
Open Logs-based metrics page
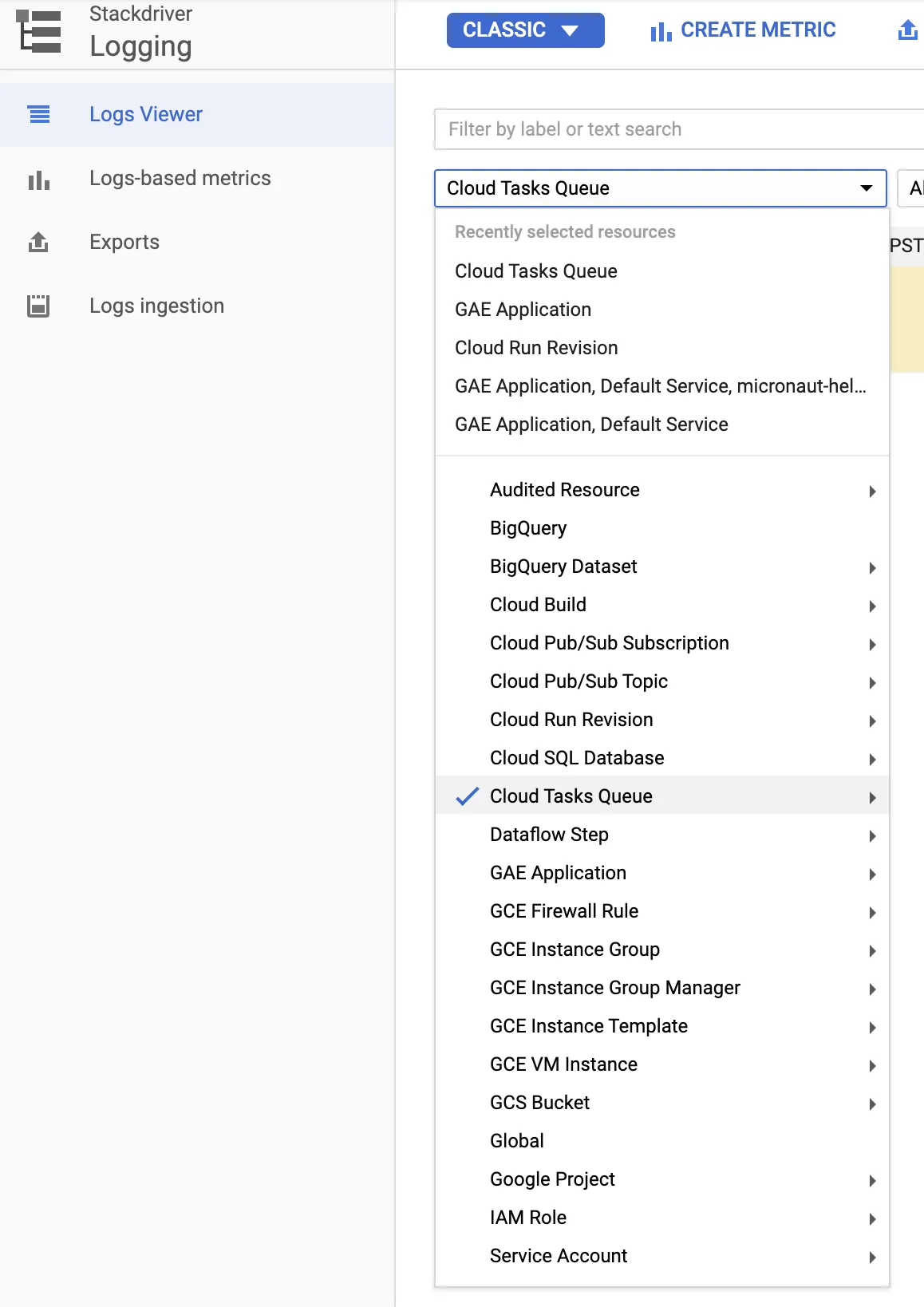coord(180,178)
